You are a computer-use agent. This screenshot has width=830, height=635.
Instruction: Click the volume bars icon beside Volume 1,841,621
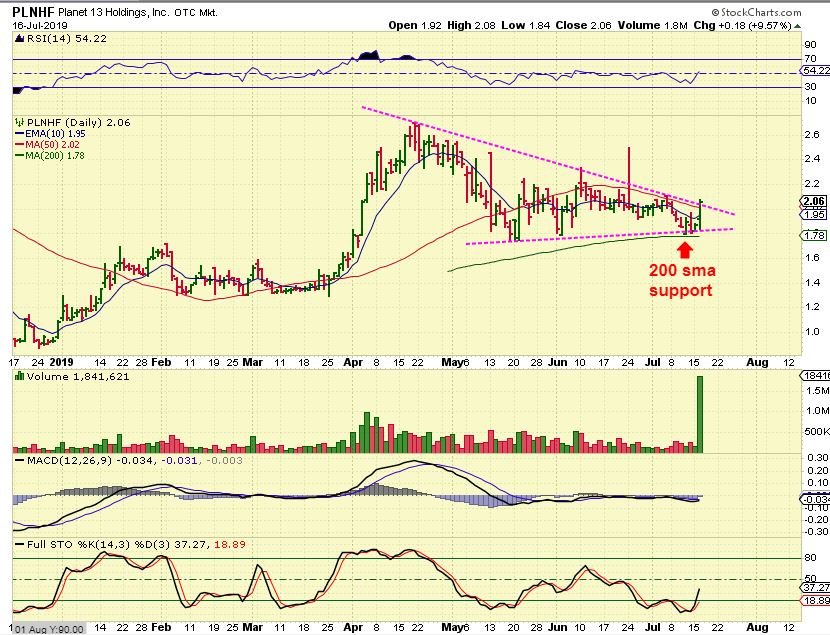coord(20,376)
